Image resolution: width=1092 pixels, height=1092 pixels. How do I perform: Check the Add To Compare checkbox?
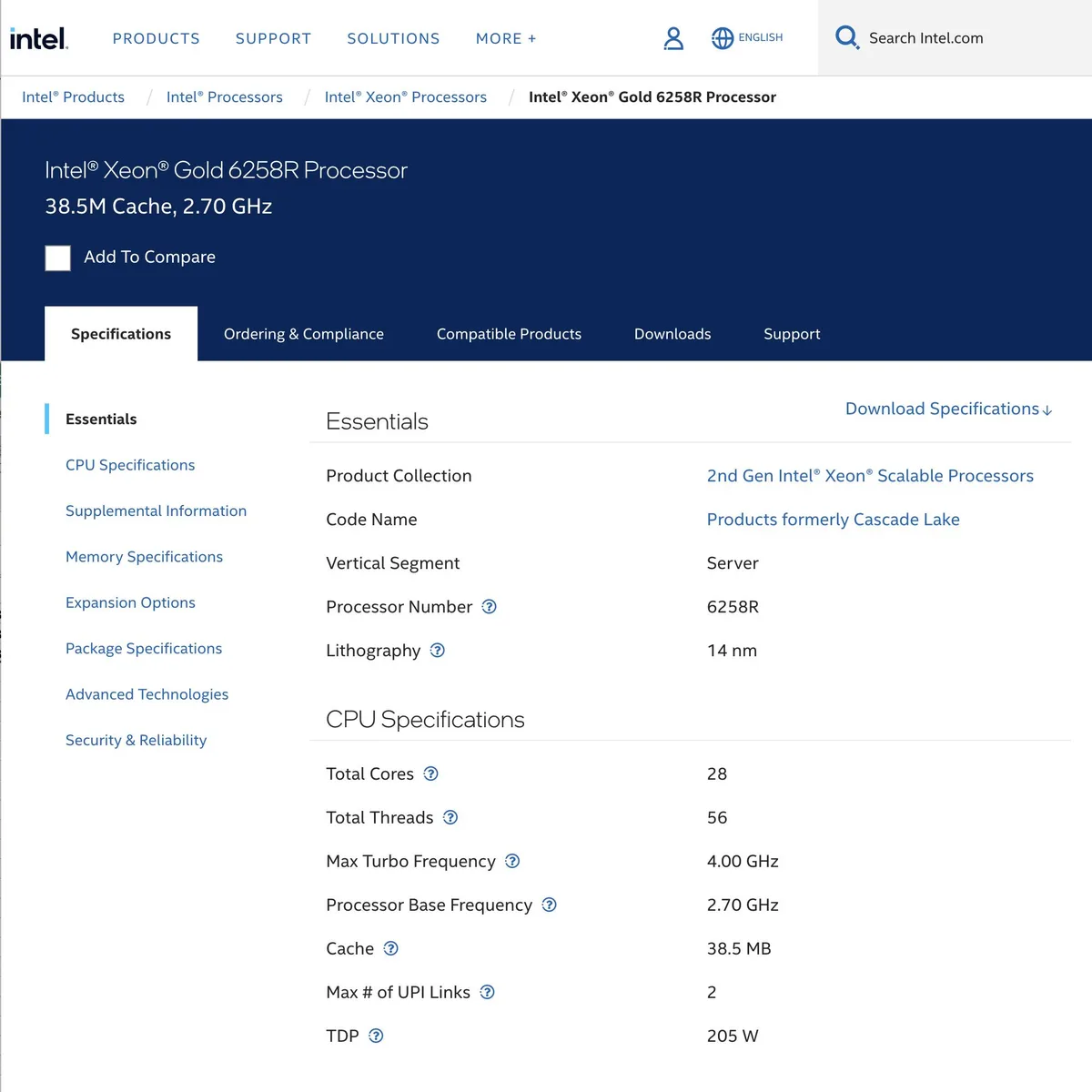(x=58, y=258)
